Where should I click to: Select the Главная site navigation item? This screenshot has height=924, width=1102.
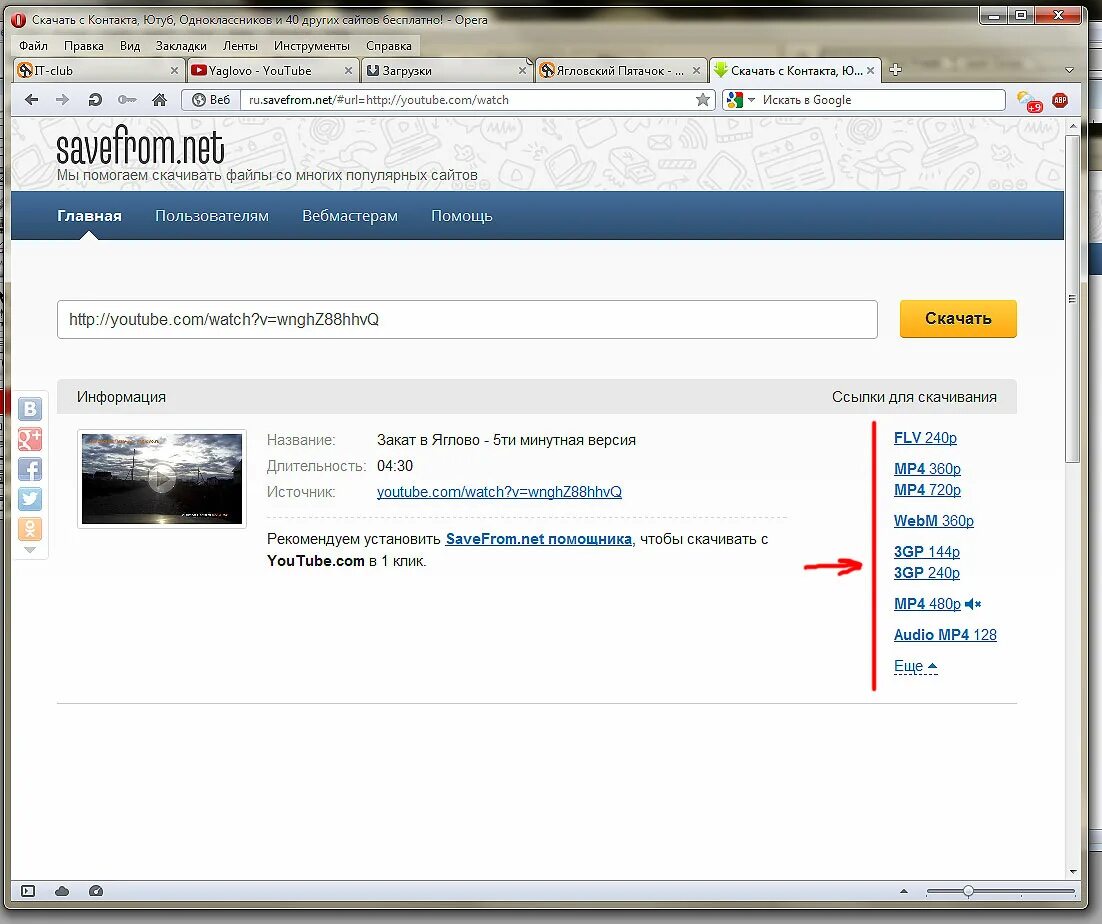tap(89, 216)
